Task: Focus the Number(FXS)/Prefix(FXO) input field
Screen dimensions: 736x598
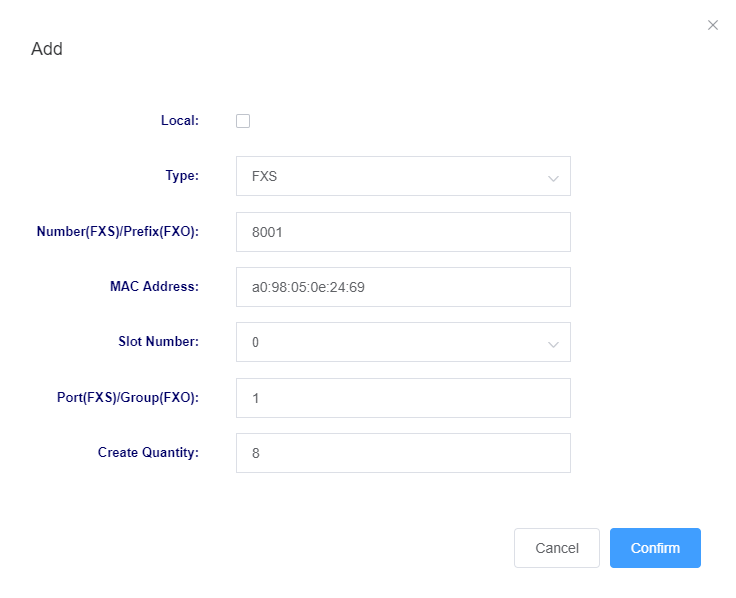Action: [403, 232]
